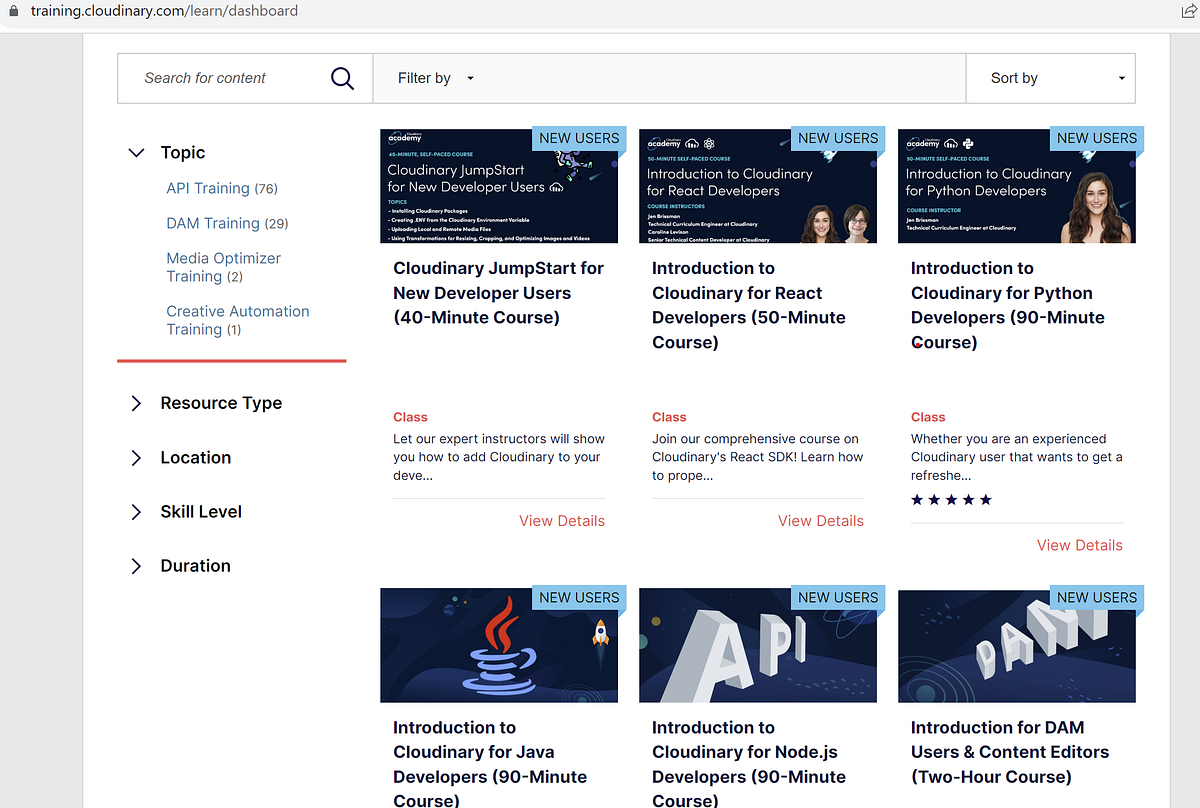This screenshot has width=1200, height=808.
Task: Click the padlock icon in the address bar
Action: (12, 11)
